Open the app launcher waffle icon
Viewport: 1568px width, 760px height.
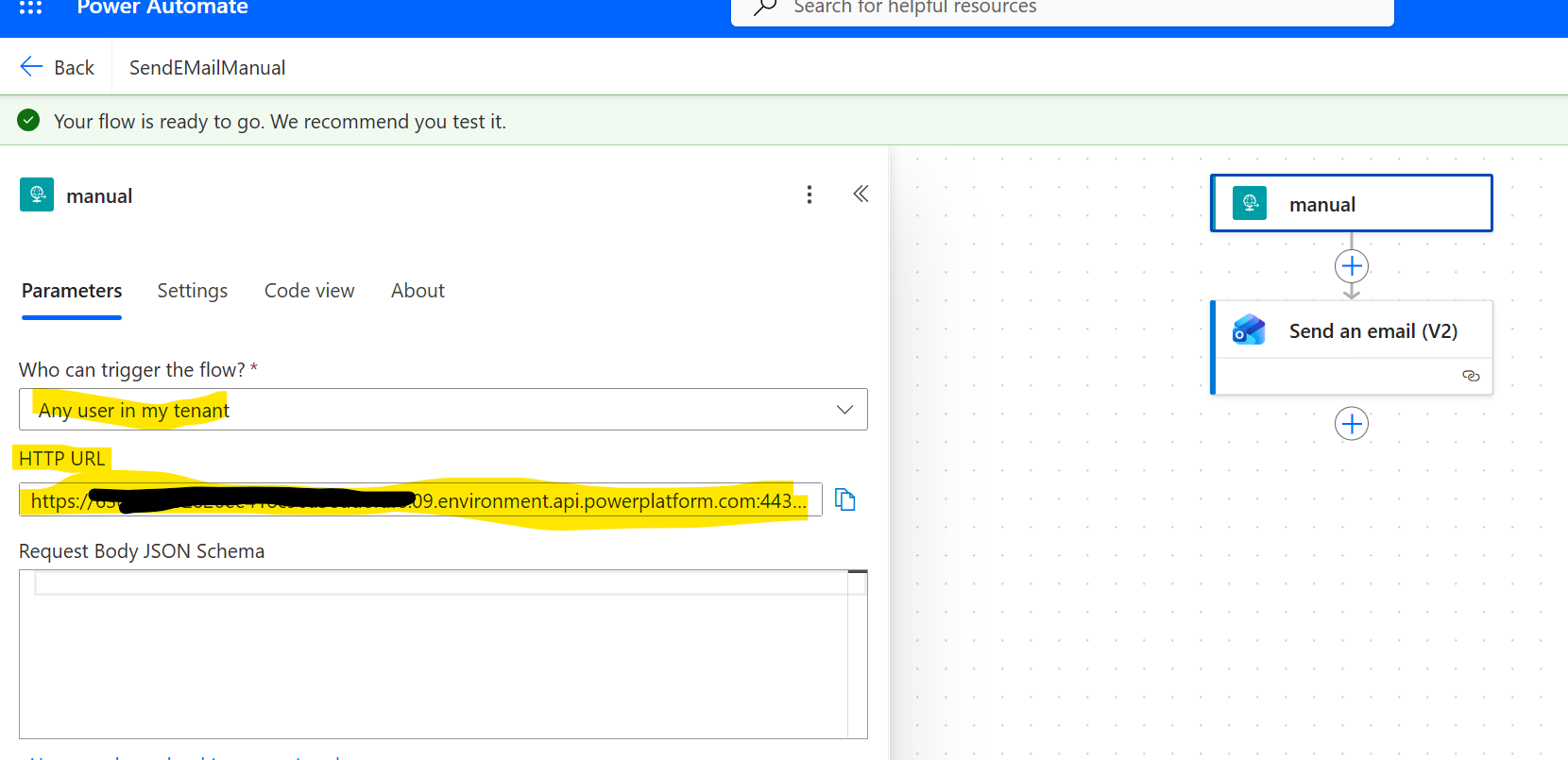30,8
